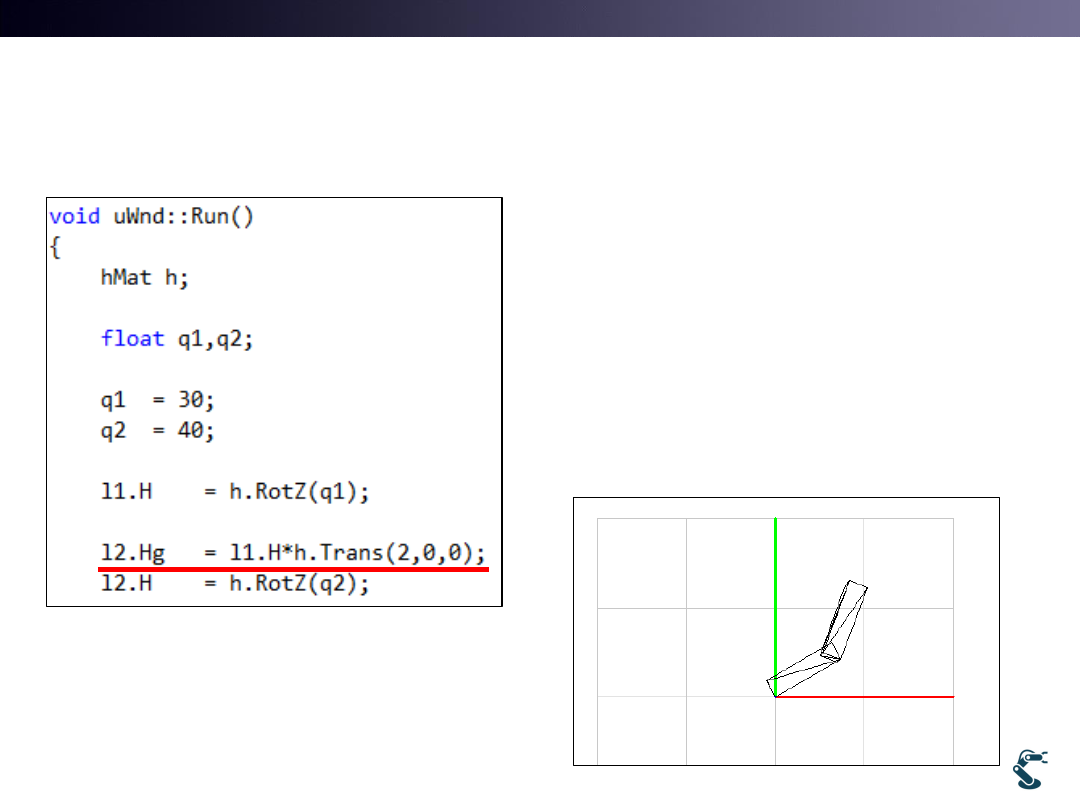Viewport: 1080px width, 810px height.
Task: Click 'l2.Hg' at the start of underlined line
Action: 128,552
